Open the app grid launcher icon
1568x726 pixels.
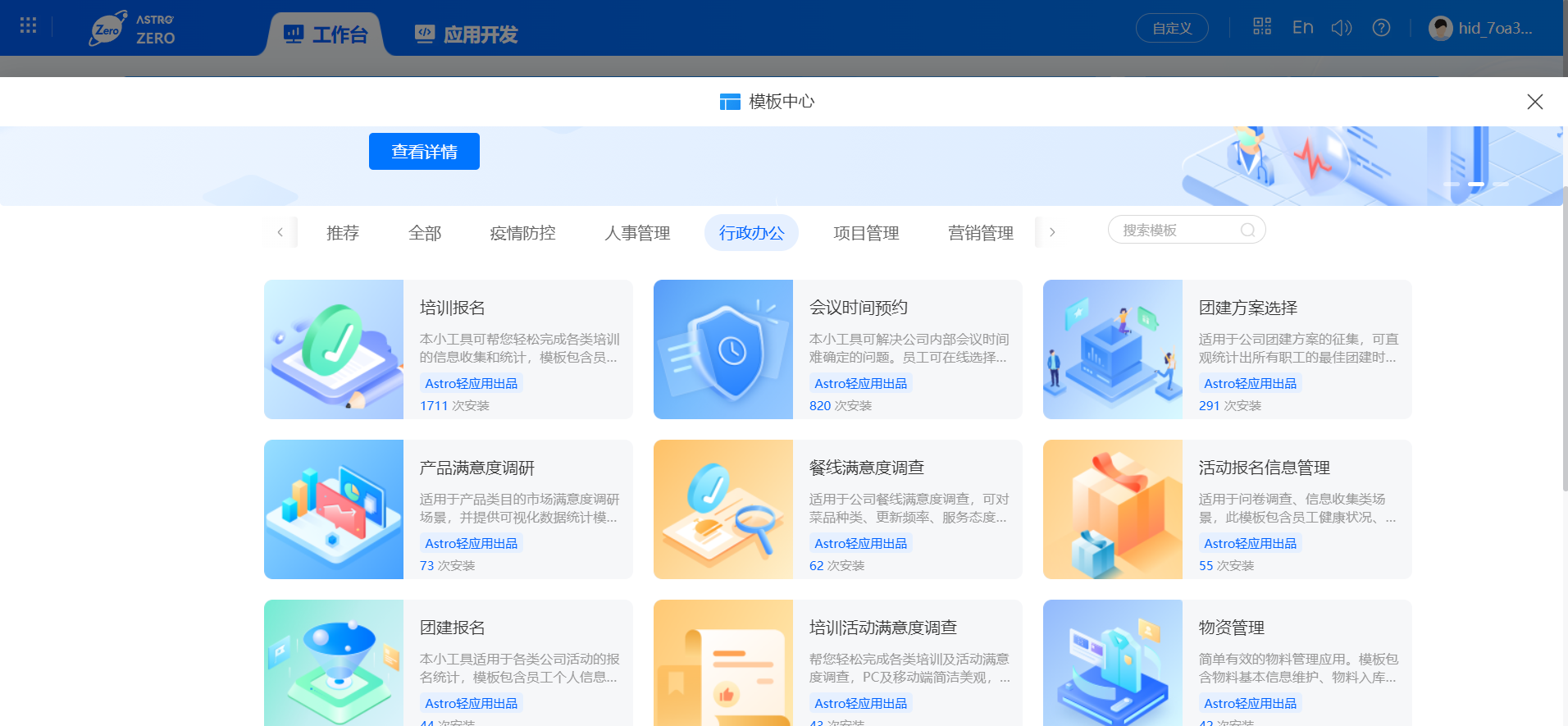pos(28,26)
